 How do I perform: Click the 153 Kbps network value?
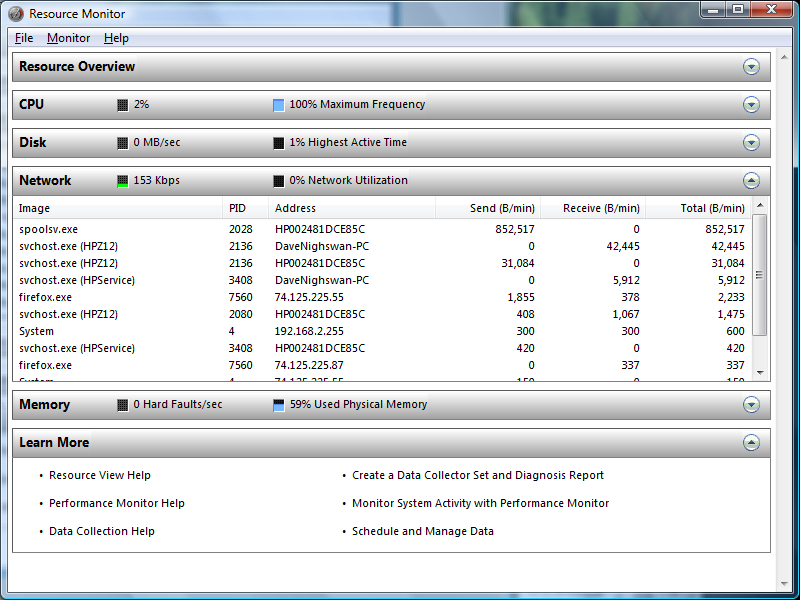157,181
